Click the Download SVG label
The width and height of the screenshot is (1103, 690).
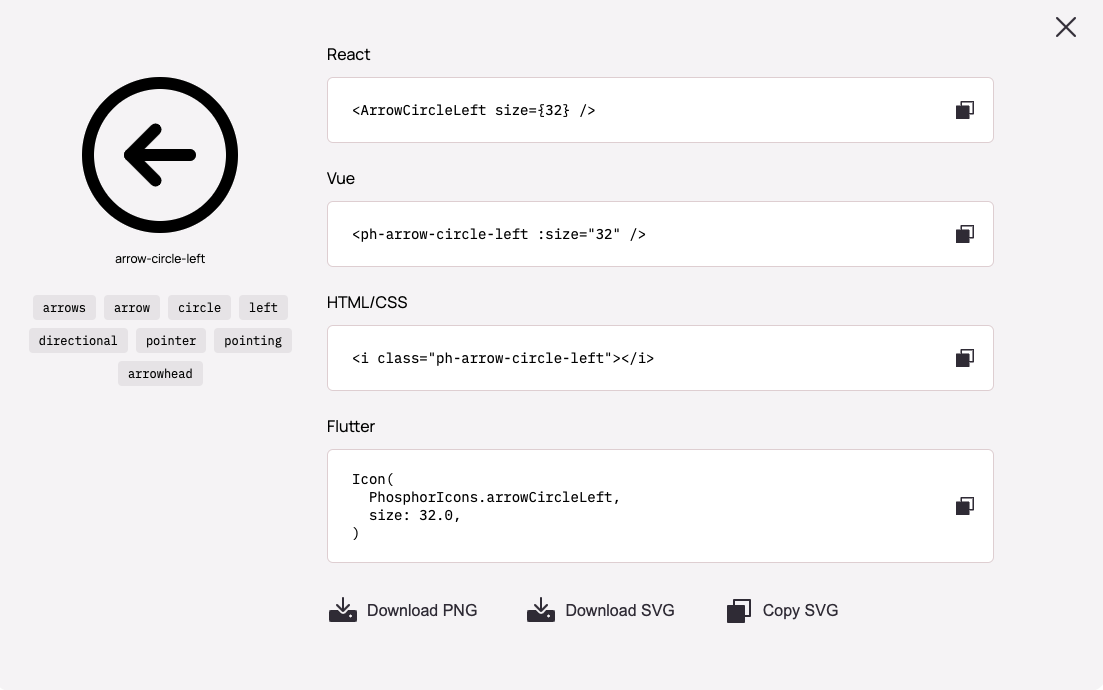pyautogui.click(x=620, y=610)
